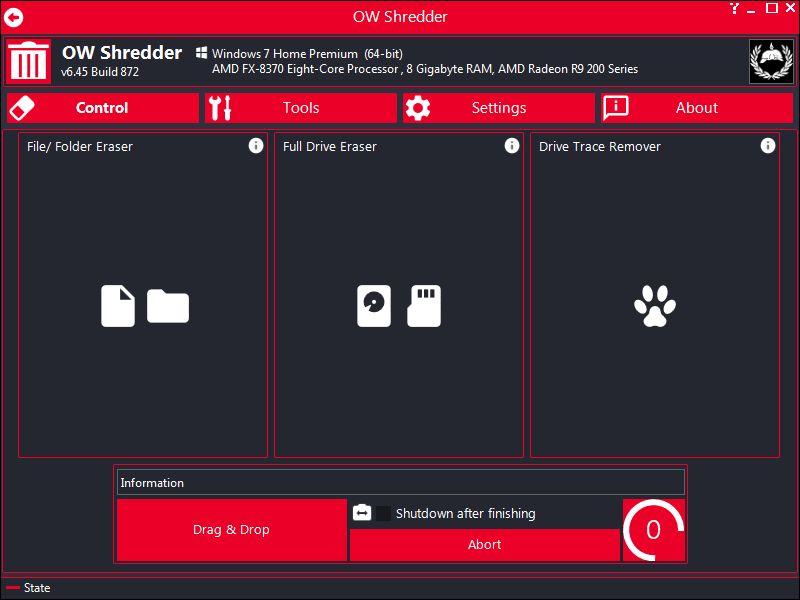Click the memory card icon in Full Drive Eraser

(424, 305)
